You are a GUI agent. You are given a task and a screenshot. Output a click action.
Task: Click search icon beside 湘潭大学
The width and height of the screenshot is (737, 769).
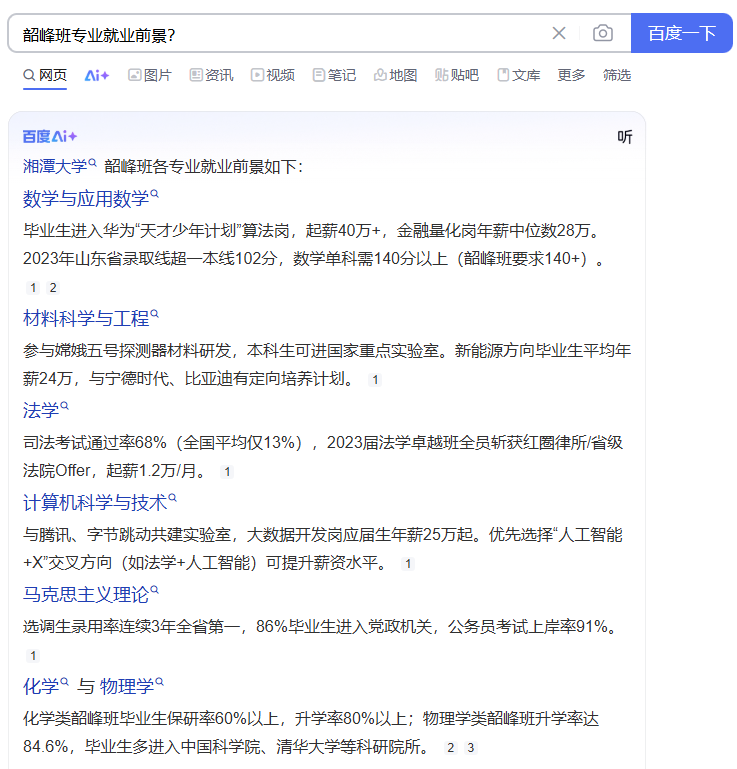[92, 162]
